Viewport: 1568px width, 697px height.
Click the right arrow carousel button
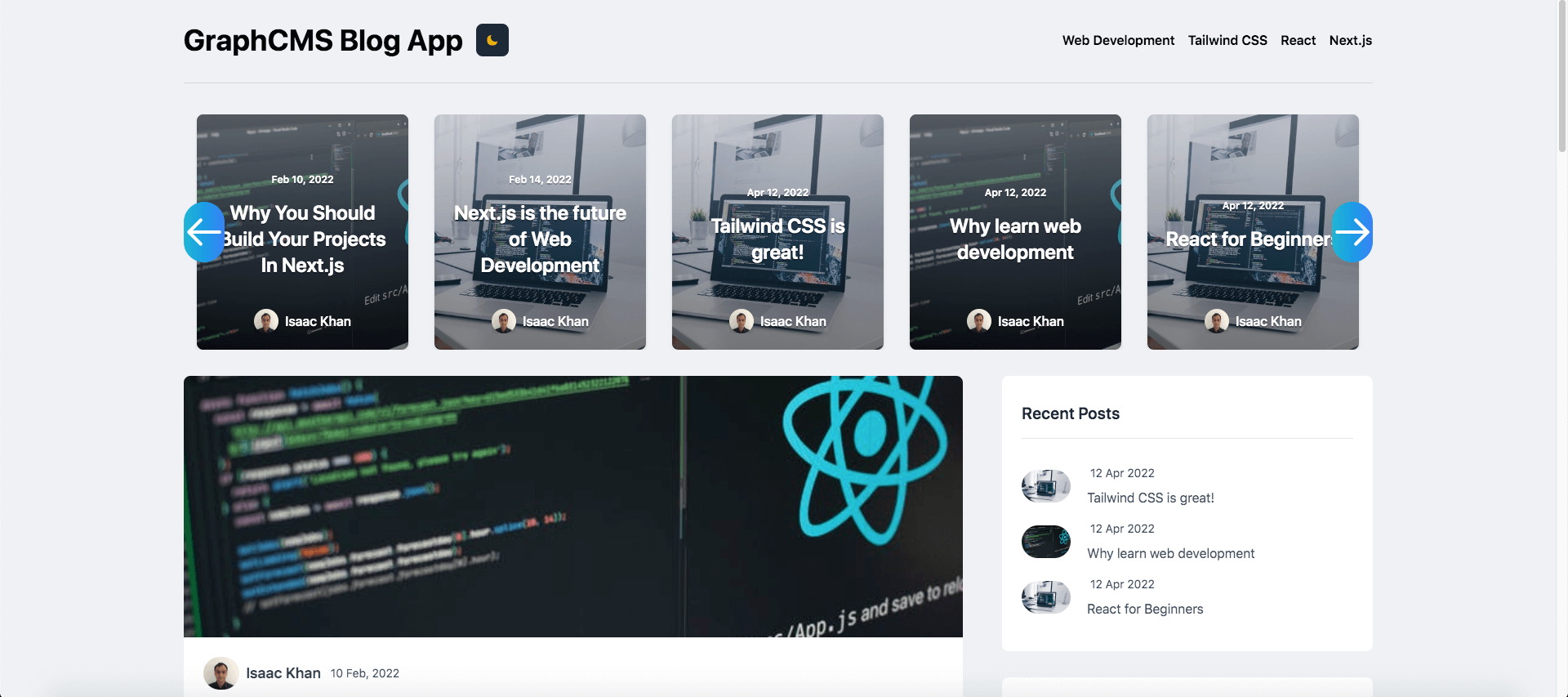(1352, 232)
